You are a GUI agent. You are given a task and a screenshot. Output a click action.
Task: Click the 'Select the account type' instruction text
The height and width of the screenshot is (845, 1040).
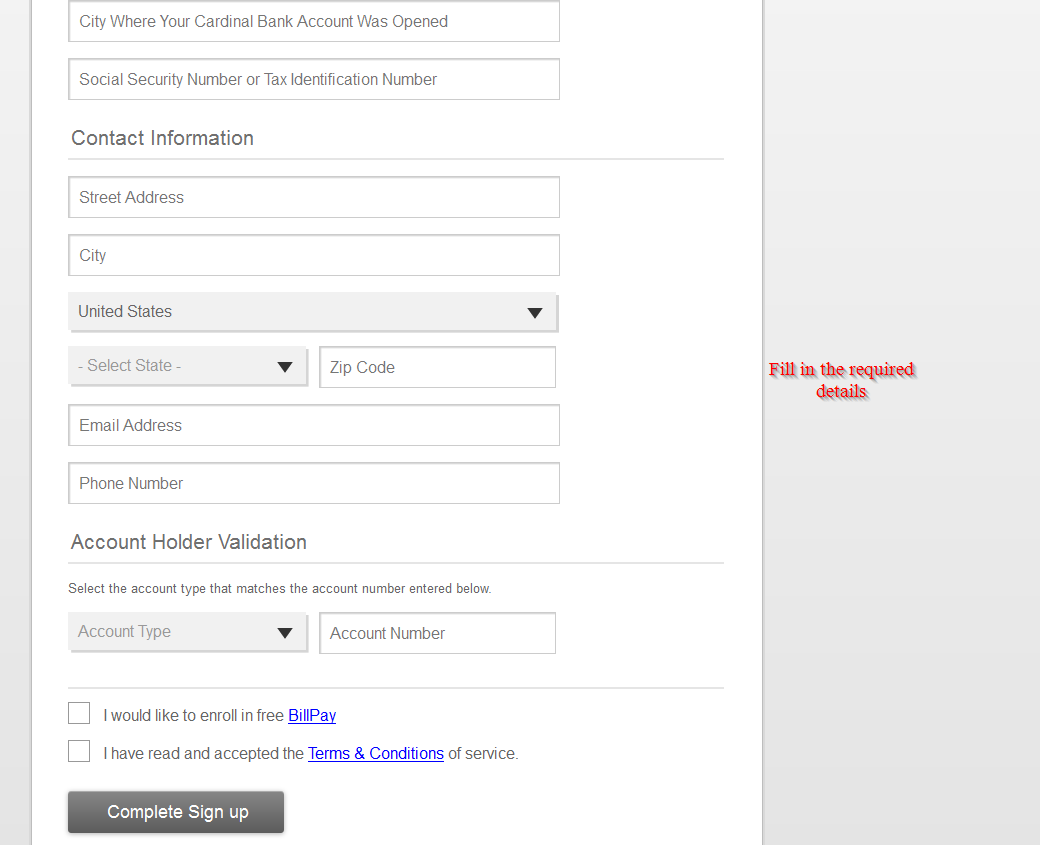[279, 589]
